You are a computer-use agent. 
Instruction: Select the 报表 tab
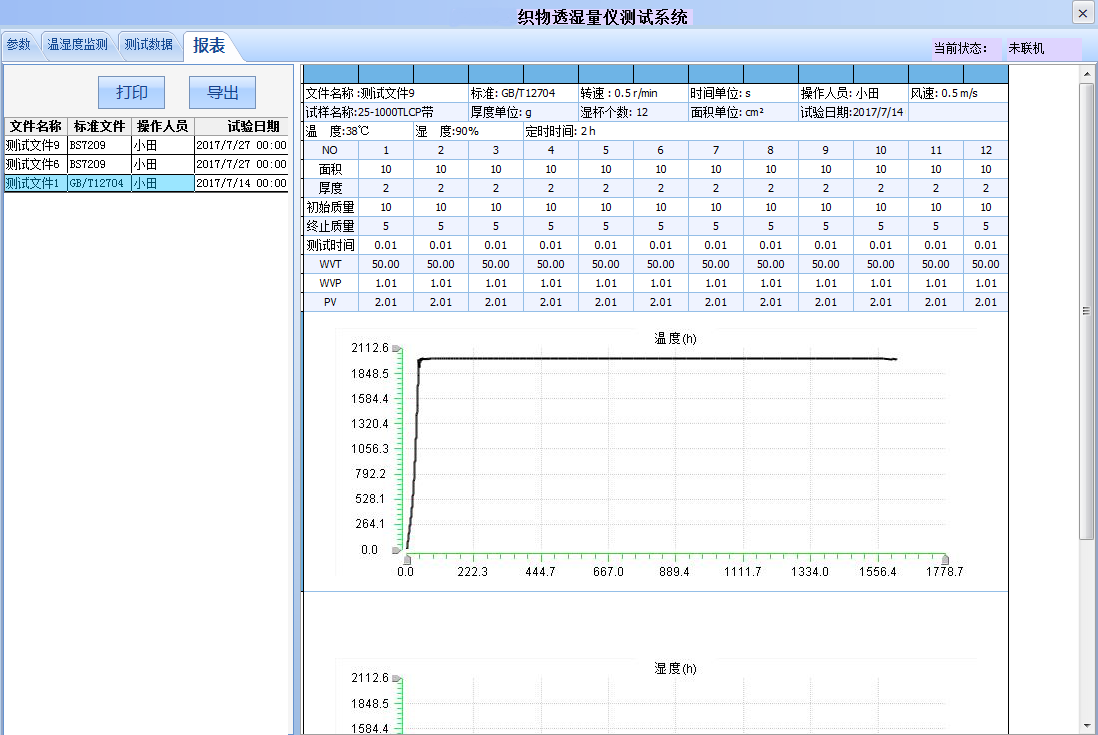[207, 46]
